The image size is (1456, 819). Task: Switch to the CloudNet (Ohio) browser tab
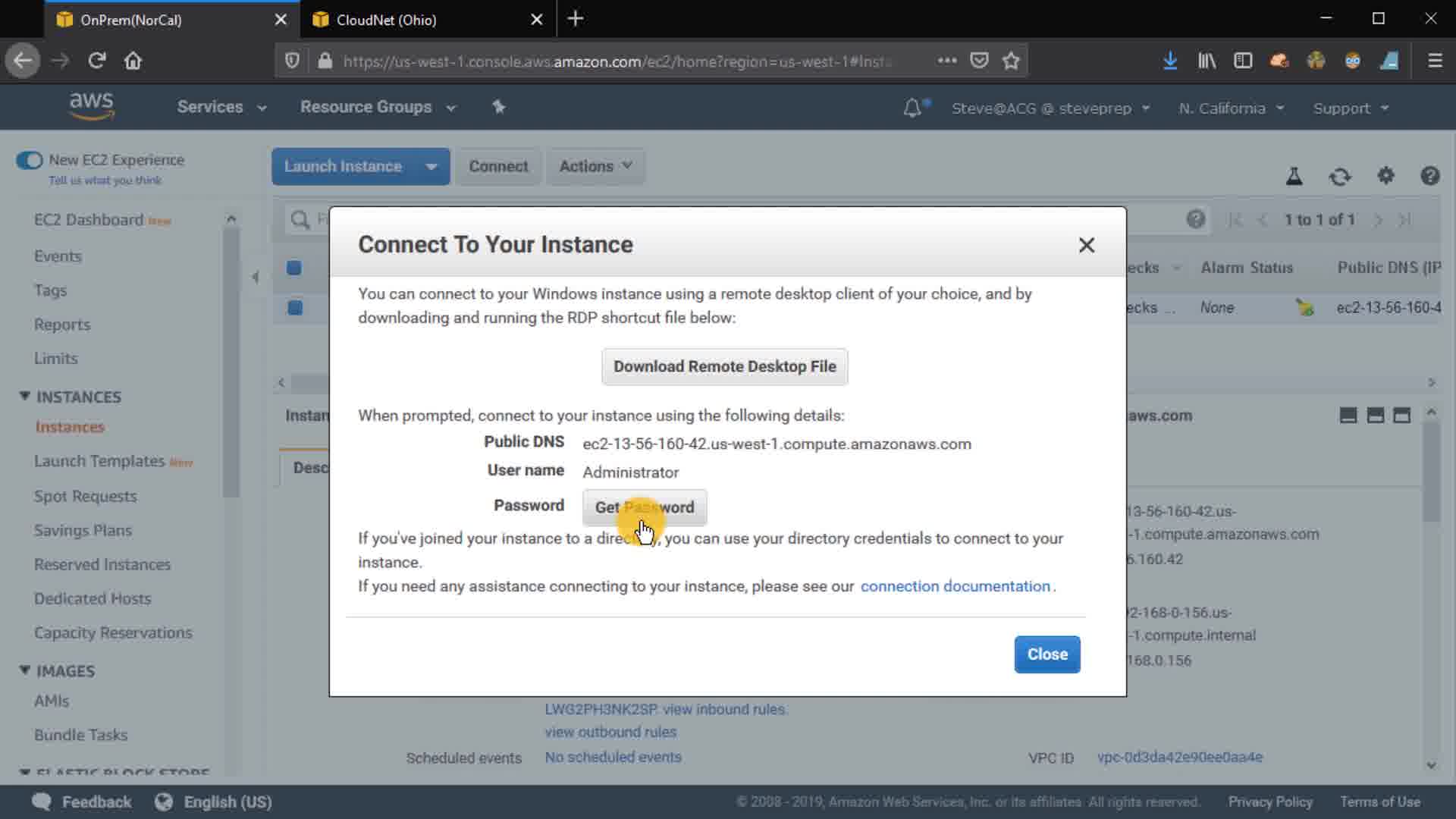click(386, 20)
